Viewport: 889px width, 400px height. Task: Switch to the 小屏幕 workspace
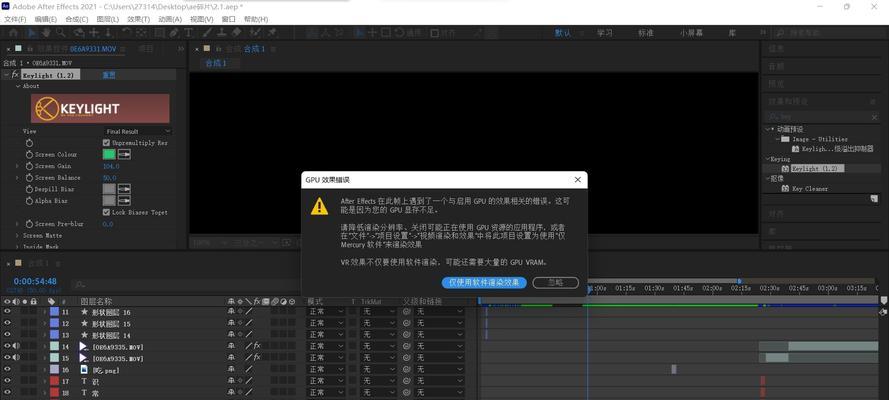691,33
